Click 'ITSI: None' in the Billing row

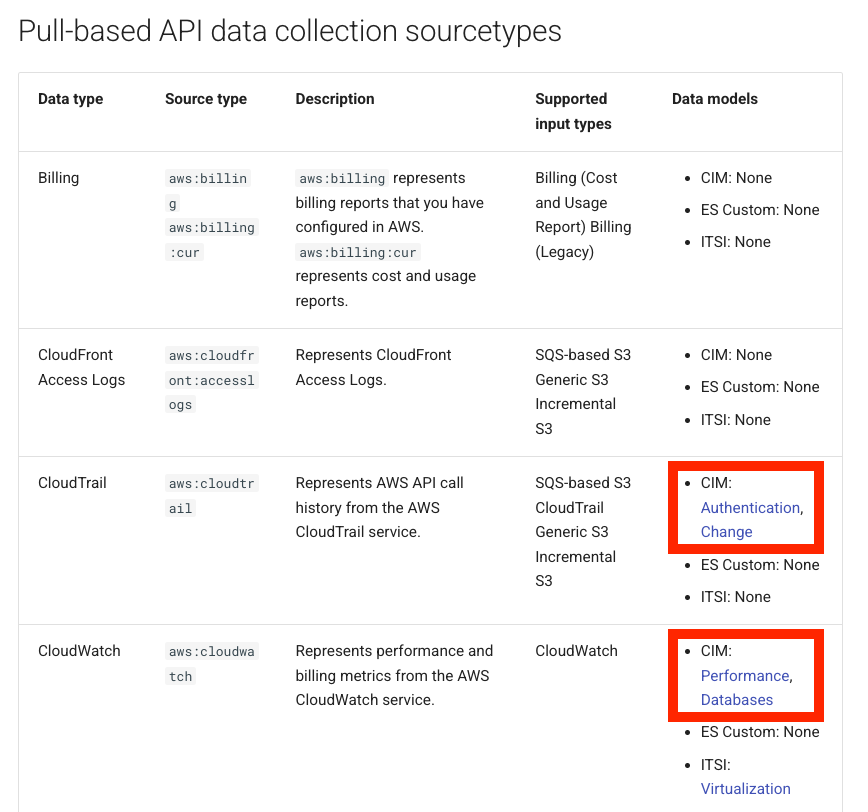pyautogui.click(x=736, y=242)
